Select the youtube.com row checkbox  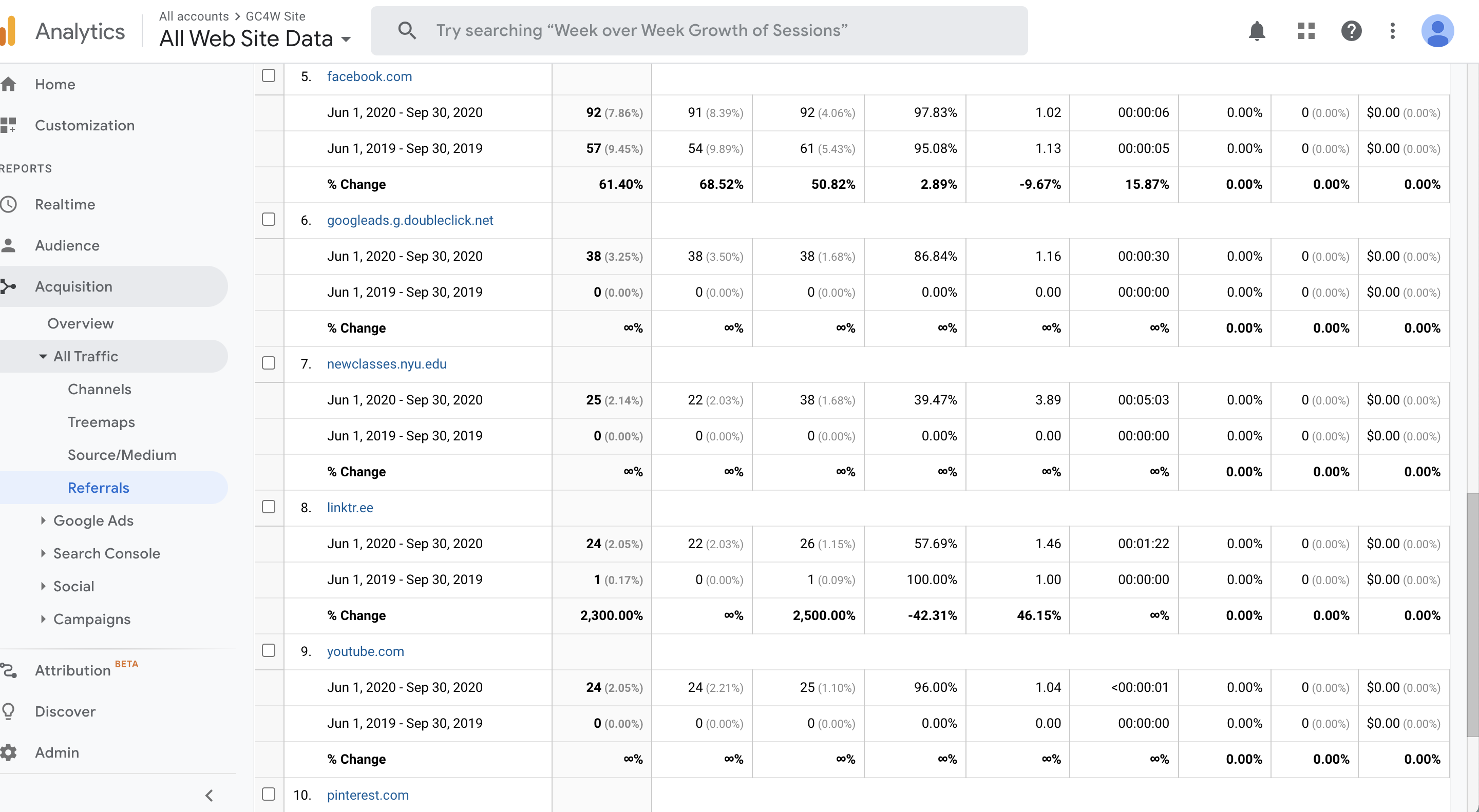pos(268,650)
